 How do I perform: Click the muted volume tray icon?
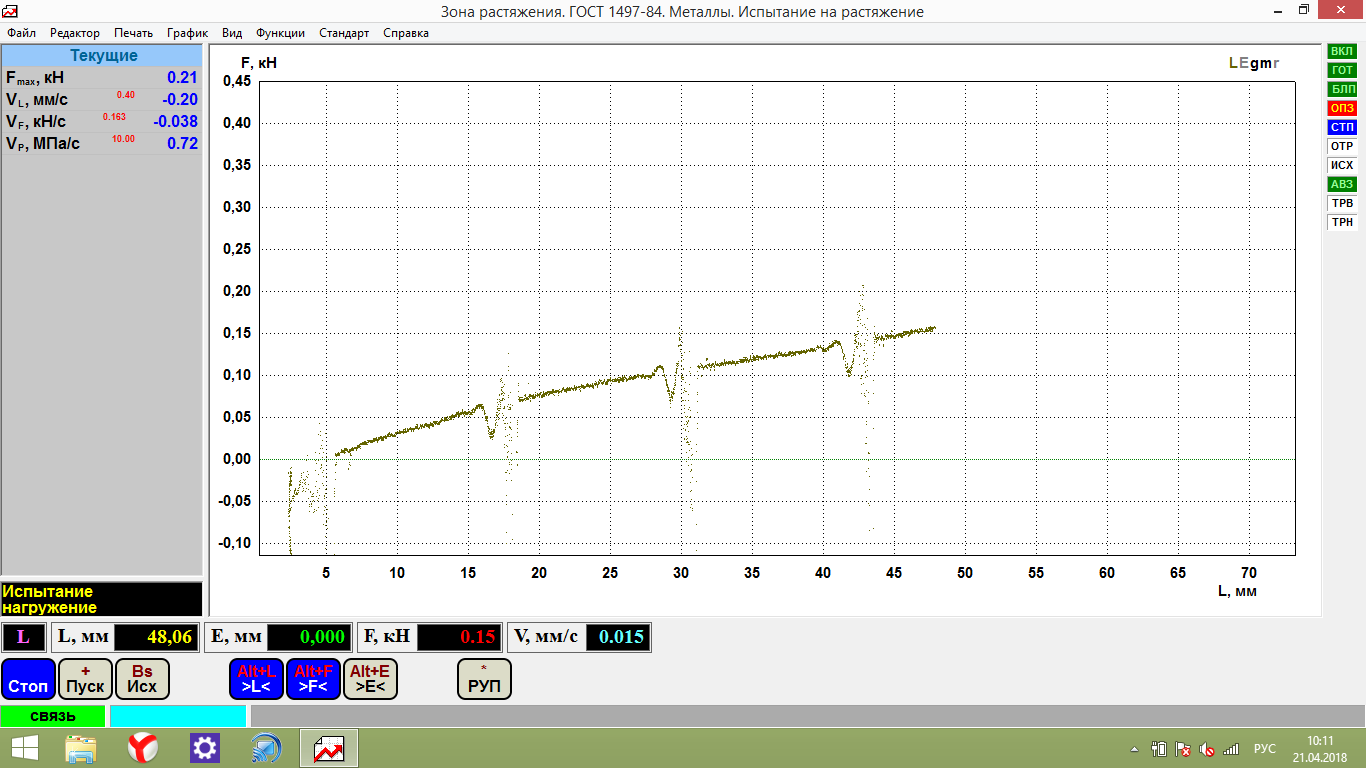tap(1207, 748)
